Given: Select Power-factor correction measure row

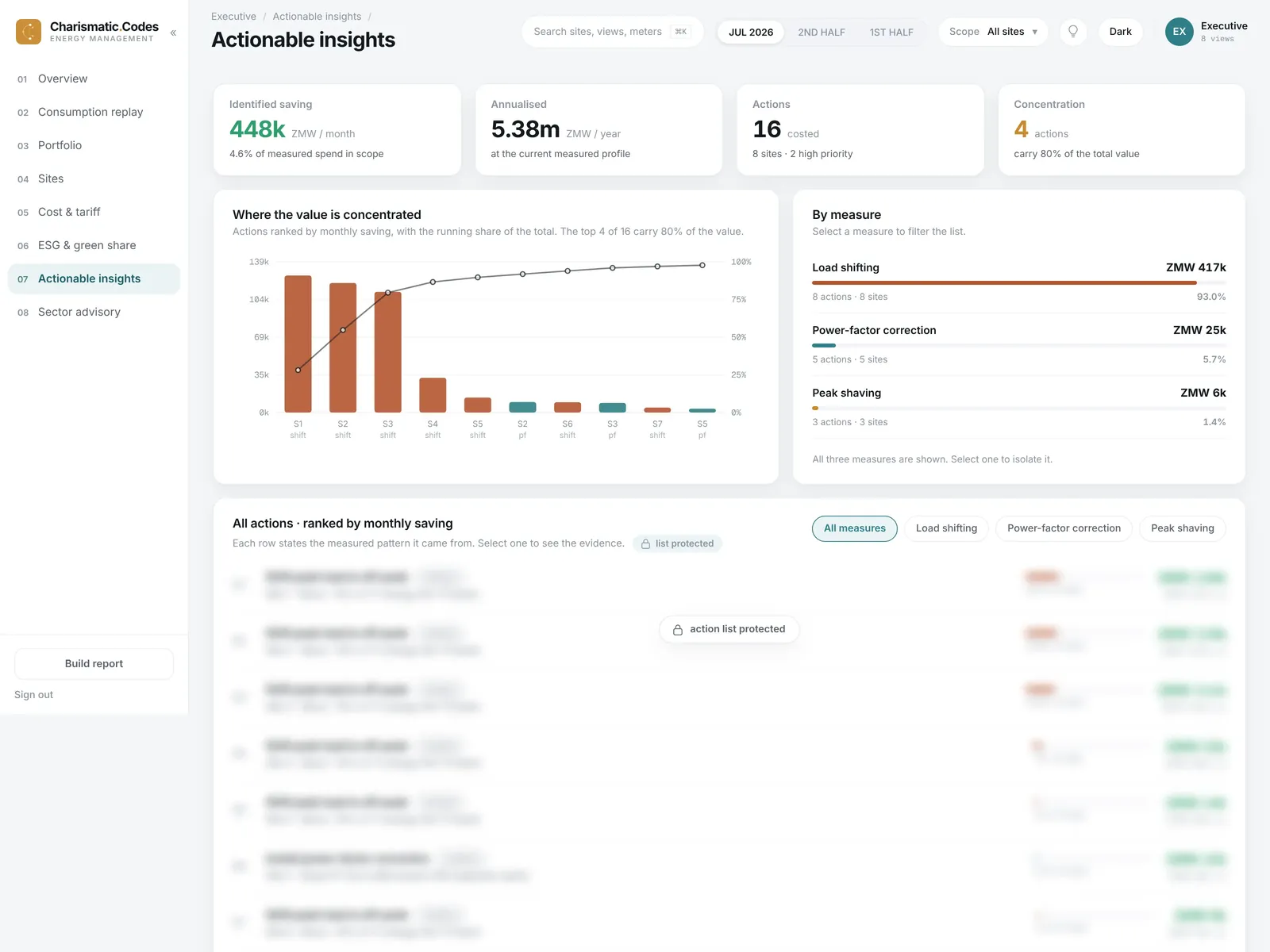Looking at the screenshot, I should coord(1018,344).
